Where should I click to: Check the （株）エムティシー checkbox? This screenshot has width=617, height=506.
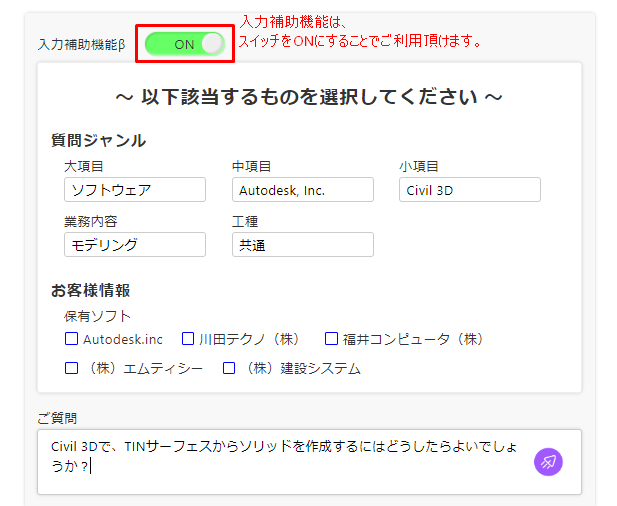point(71,368)
